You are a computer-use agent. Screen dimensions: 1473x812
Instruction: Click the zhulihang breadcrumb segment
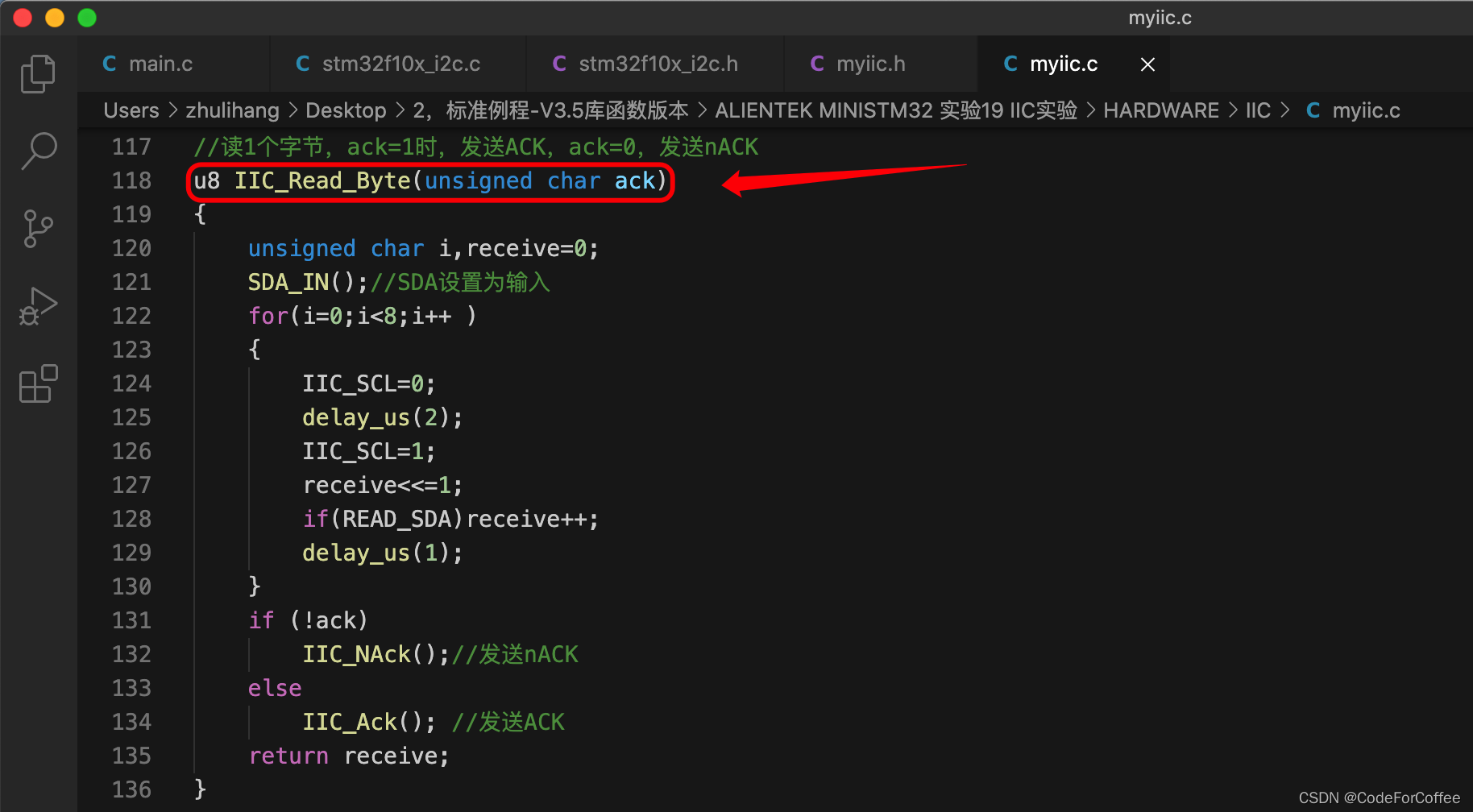pos(232,110)
